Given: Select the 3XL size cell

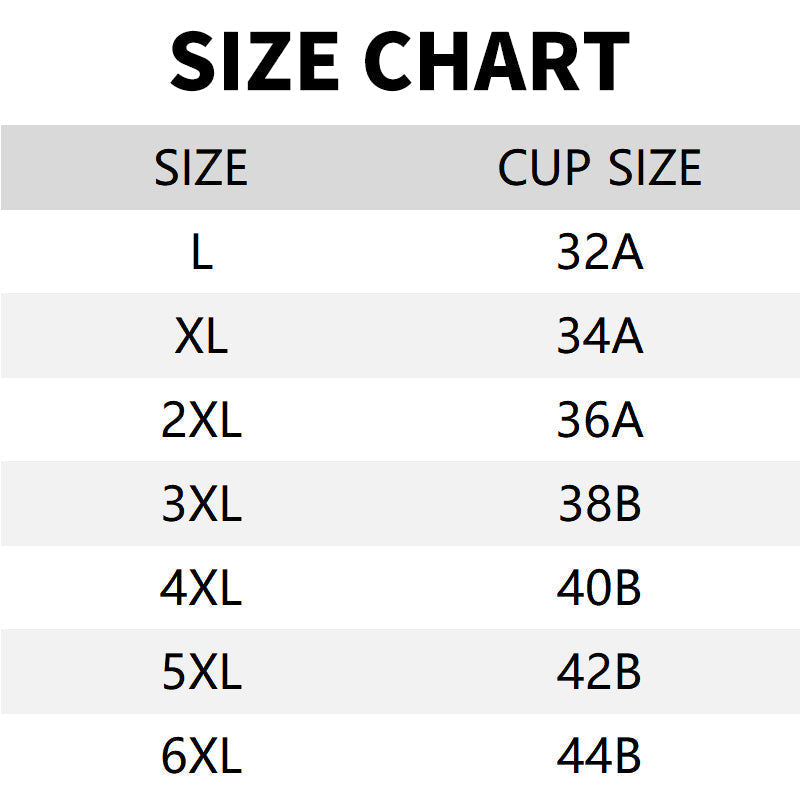Looking at the screenshot, I should click(202, 504).
